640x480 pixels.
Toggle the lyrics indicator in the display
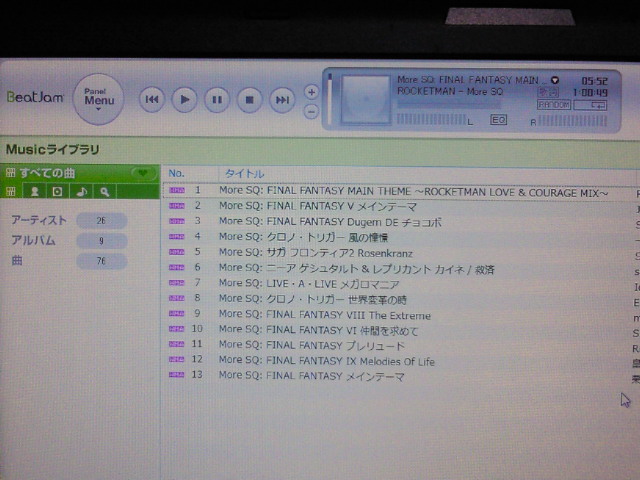tap(548, 92)
